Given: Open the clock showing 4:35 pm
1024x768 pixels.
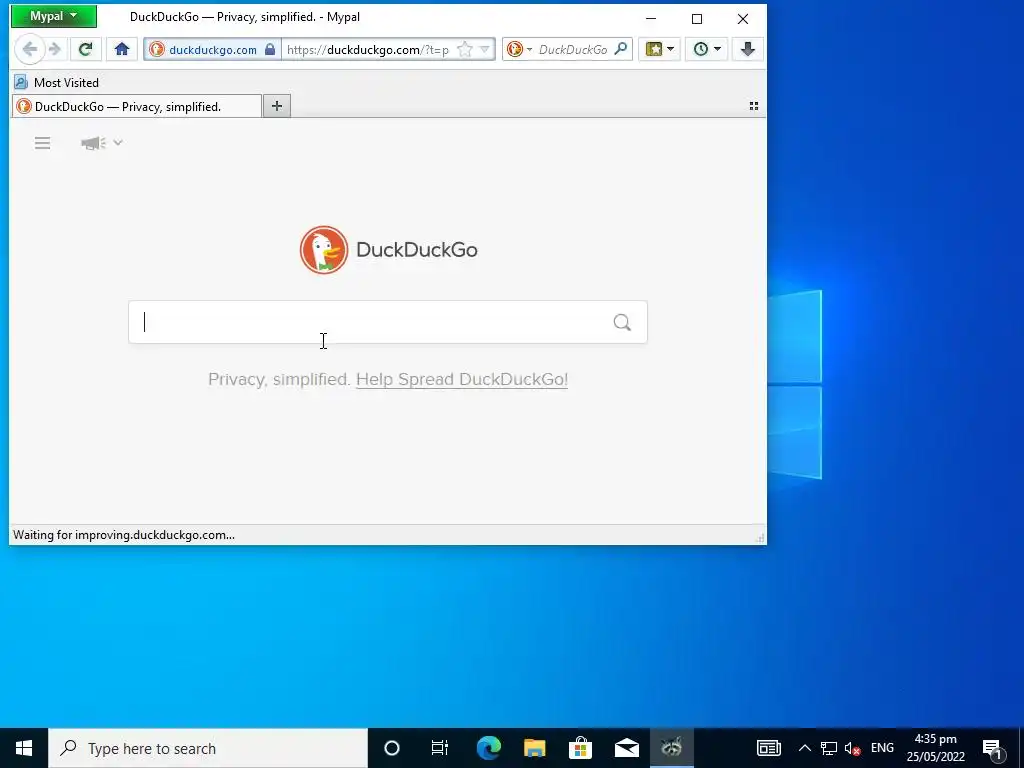Looking at the screenshot, I should (936, 748).
